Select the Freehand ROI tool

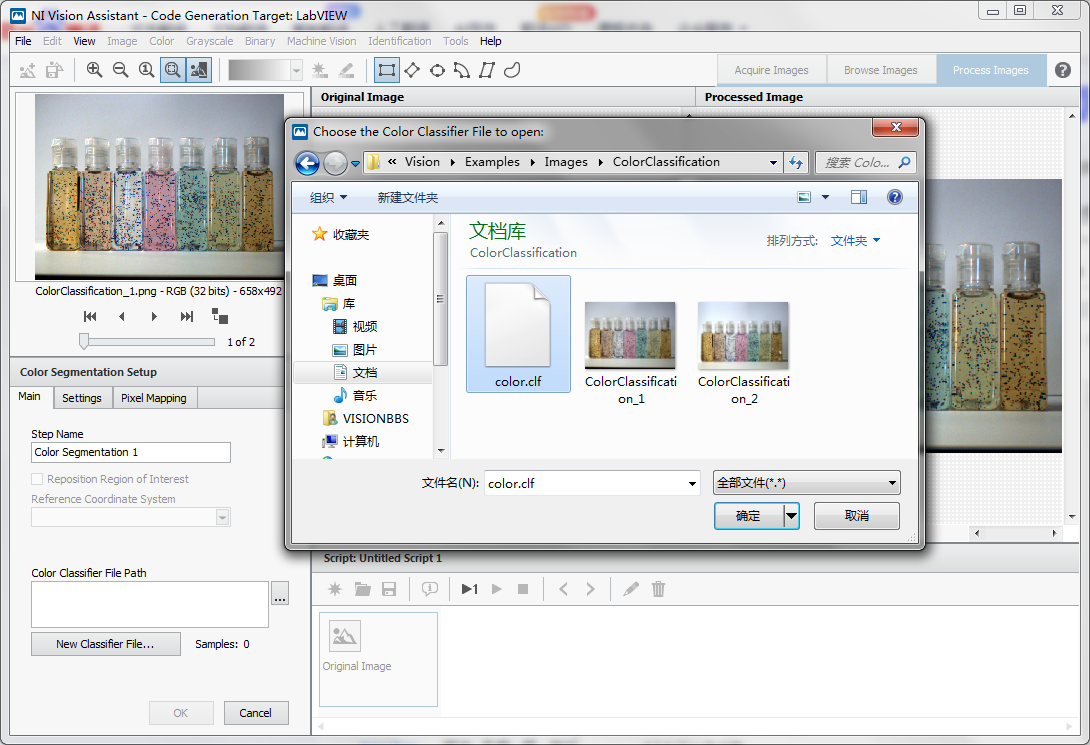pos(512,70)
